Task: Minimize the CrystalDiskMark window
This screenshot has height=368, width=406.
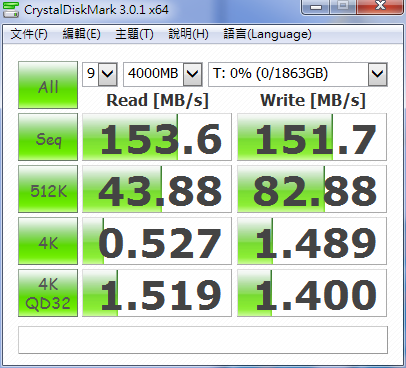Action: [x=315, y=7]
